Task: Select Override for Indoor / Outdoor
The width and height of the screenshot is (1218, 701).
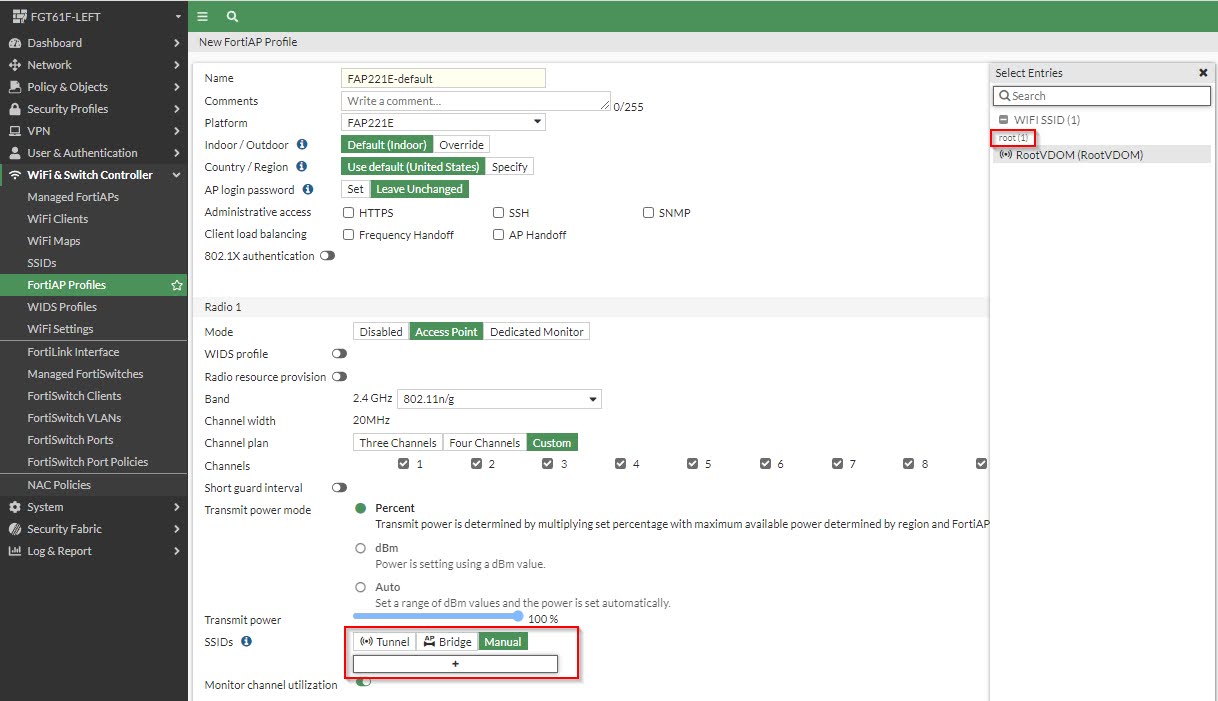Action: pos(461,145)
